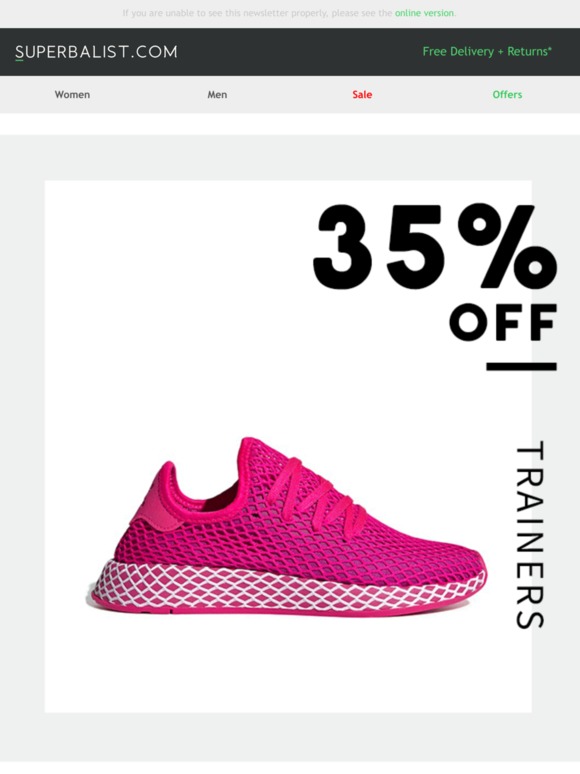Open the green Offers tab
The width and height of the screenshot is (580, 774).
coord(507,94)
